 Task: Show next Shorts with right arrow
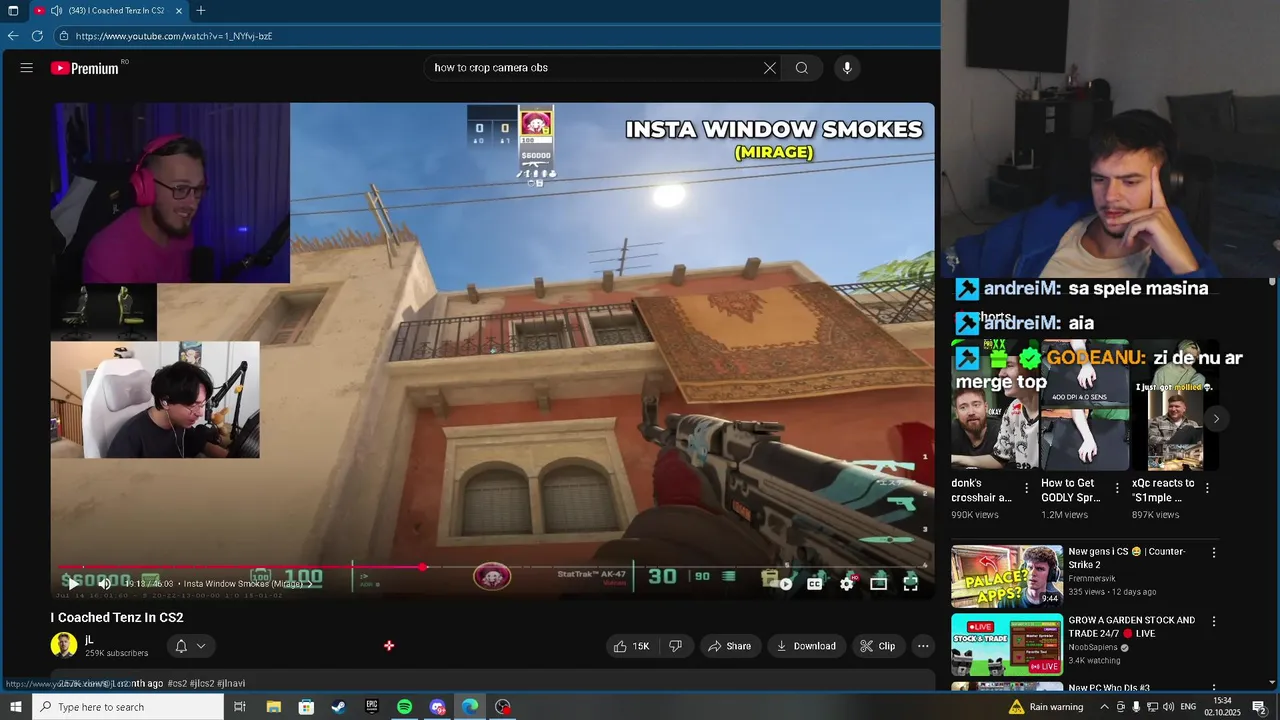tap(1216, 419)
